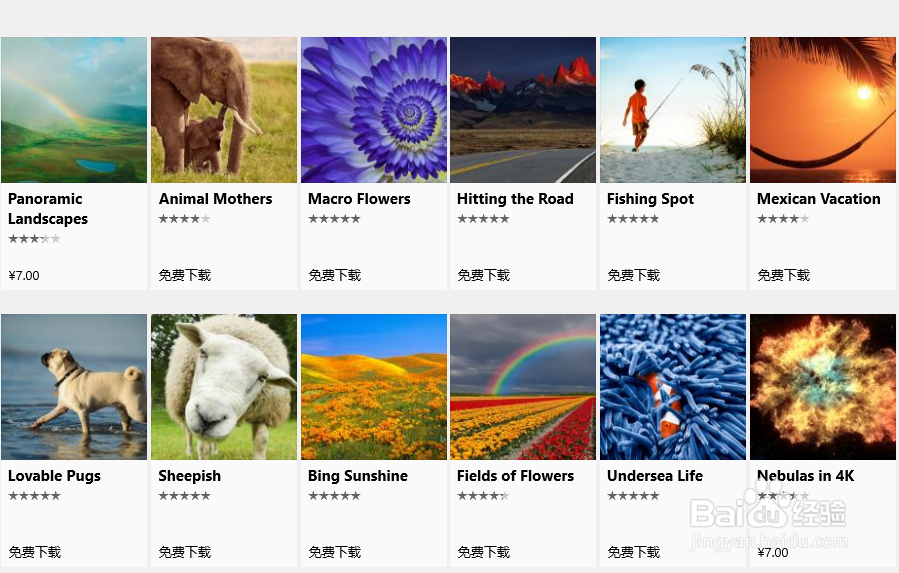Click 免费下载 under Macro Flowers
899x573 pixels.
334,275
